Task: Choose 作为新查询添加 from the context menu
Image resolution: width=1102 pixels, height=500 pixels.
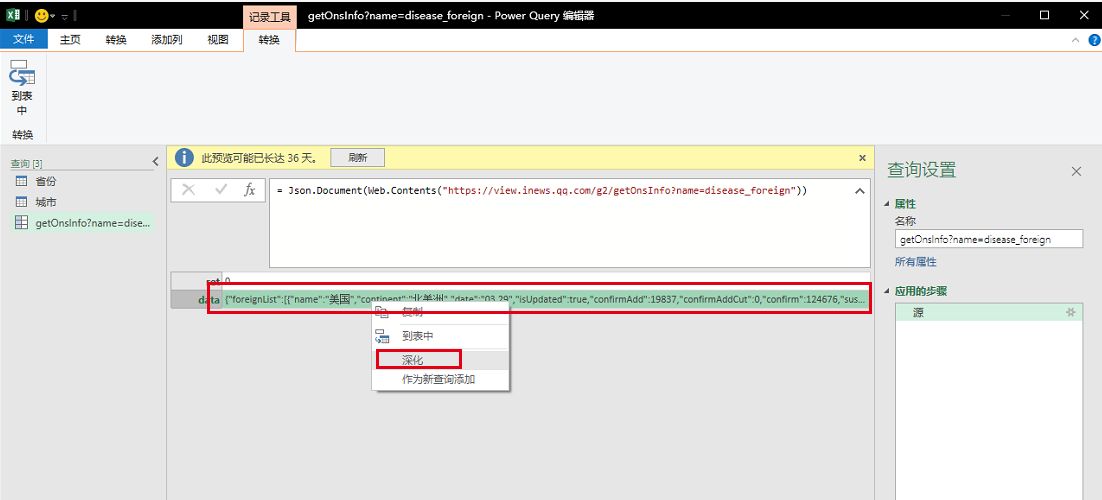Action: coord(441,379)
